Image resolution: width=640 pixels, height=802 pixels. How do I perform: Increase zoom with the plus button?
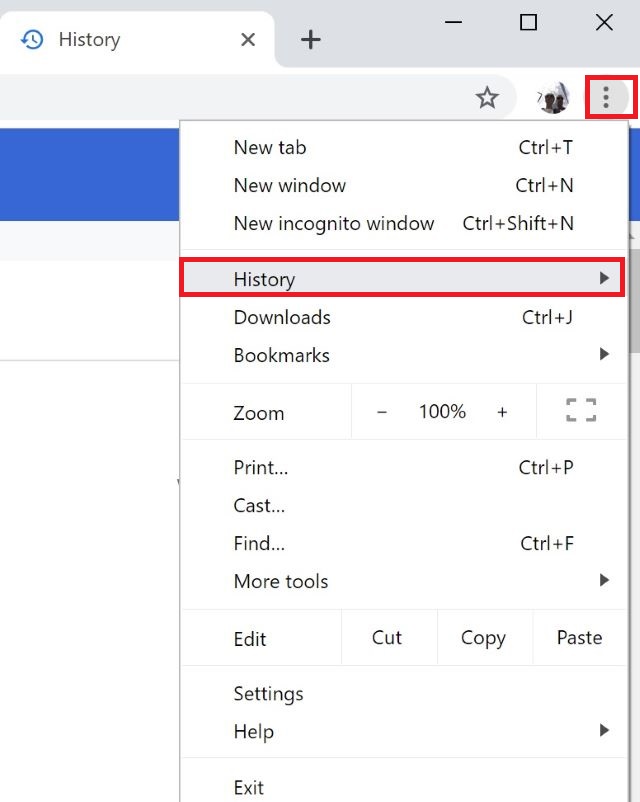point(502,412)
